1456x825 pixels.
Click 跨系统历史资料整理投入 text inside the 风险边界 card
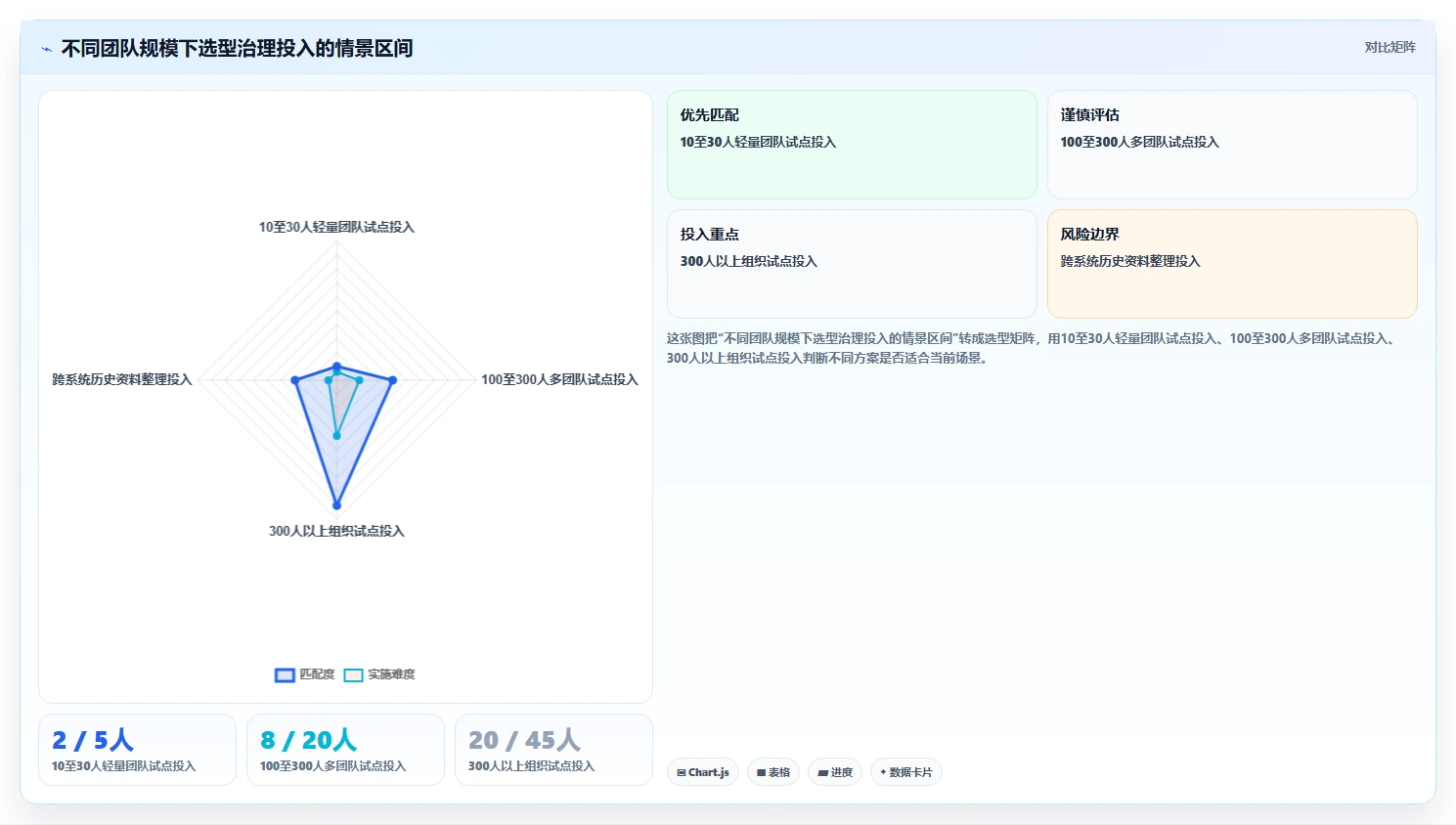point(1129,261)
